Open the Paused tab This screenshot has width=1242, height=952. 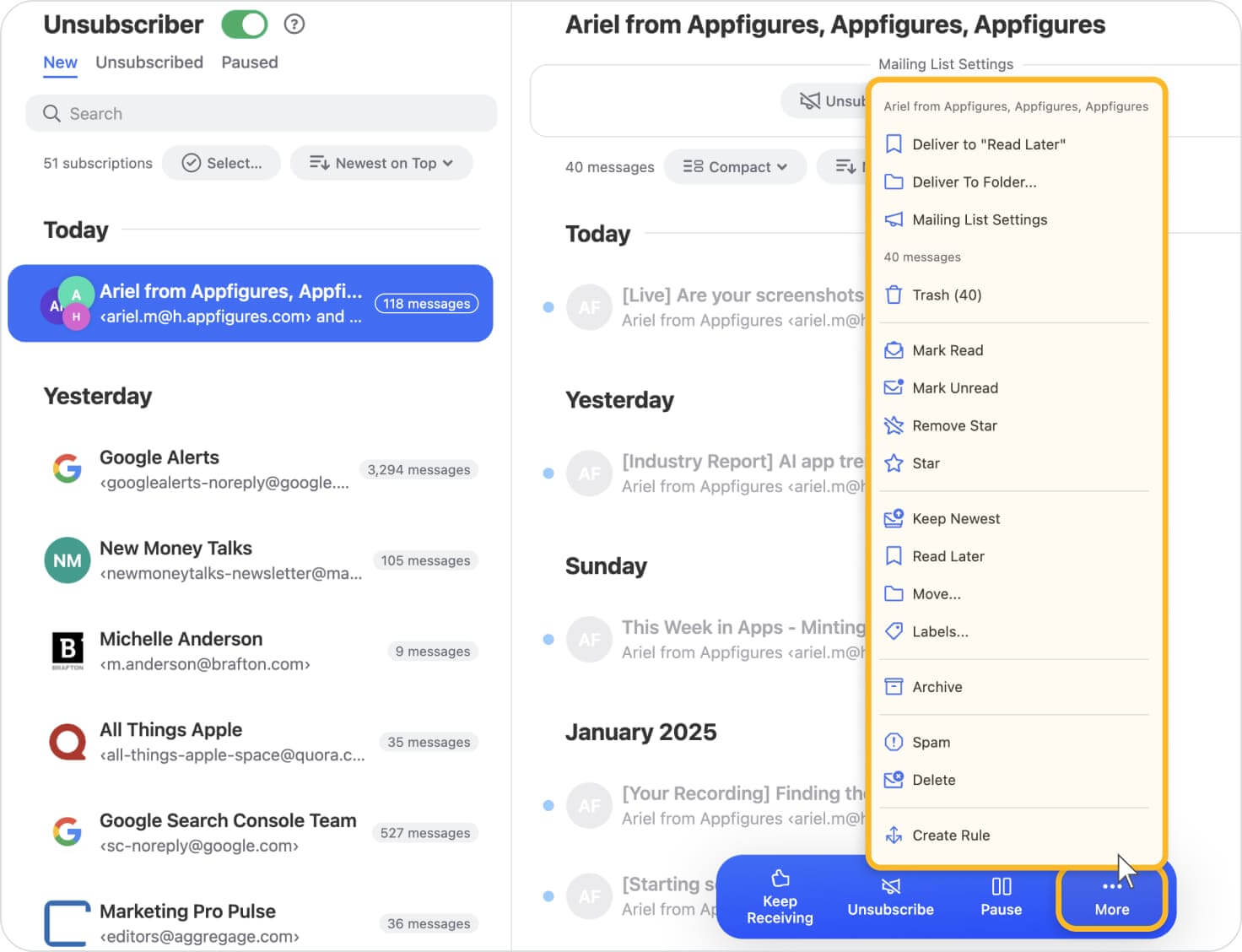249,62
